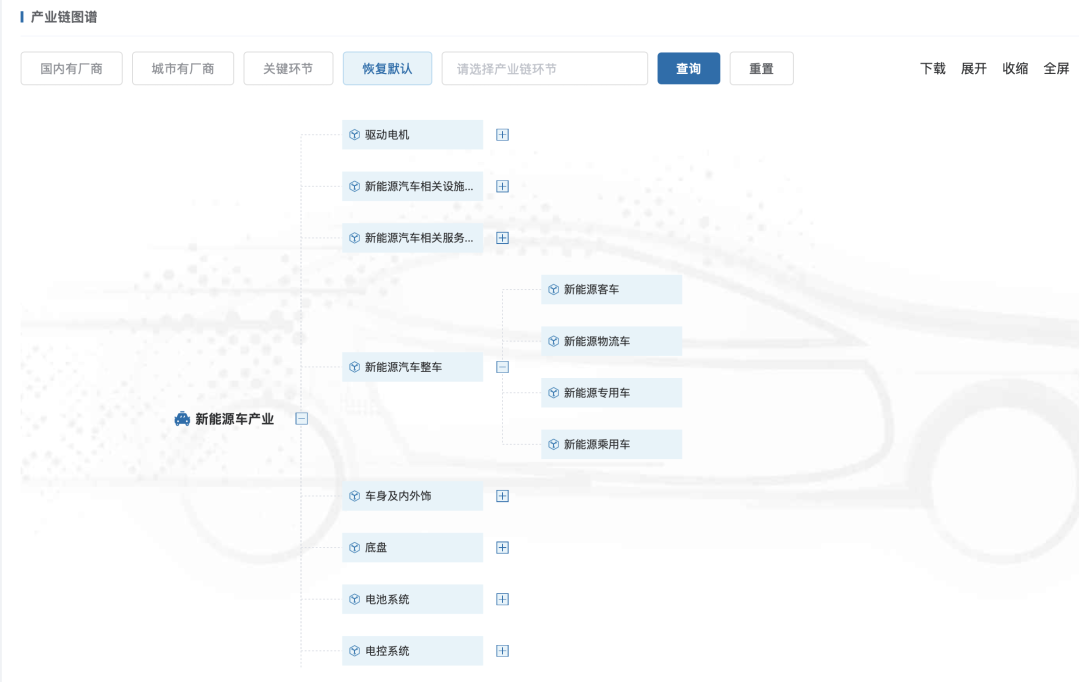Select the 电池系统 node label
This screenshot has height=682, width=1080.
tap(387, 599)
